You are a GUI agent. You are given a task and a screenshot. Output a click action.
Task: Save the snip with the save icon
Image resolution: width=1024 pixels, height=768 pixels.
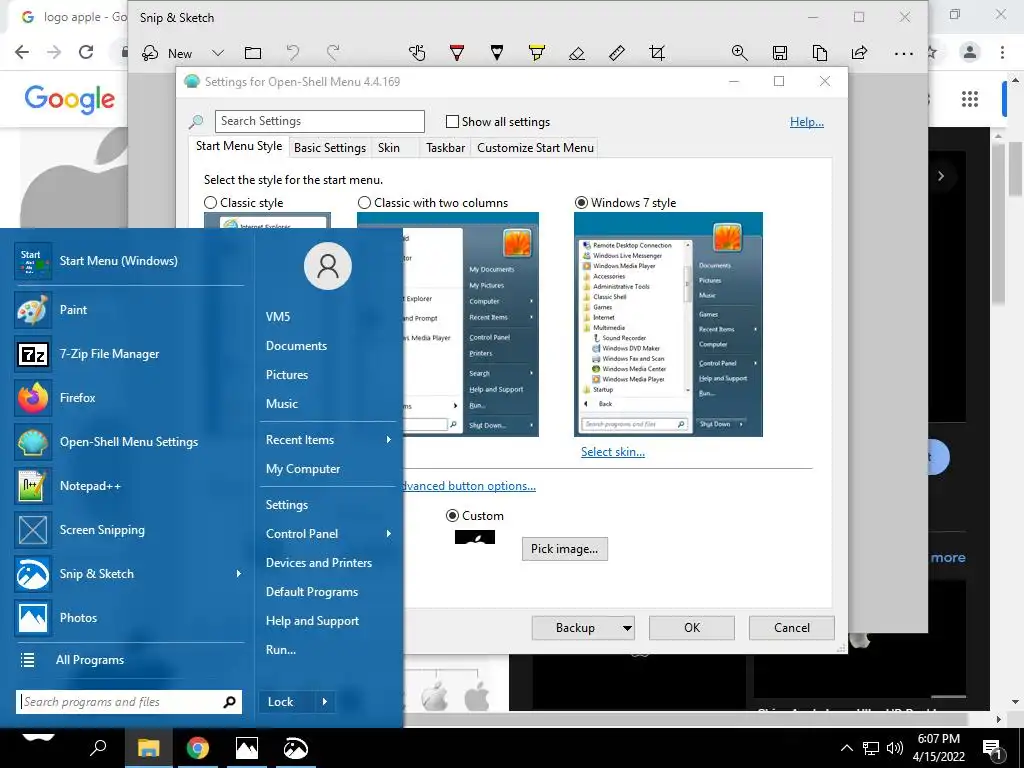coord(780,53)
